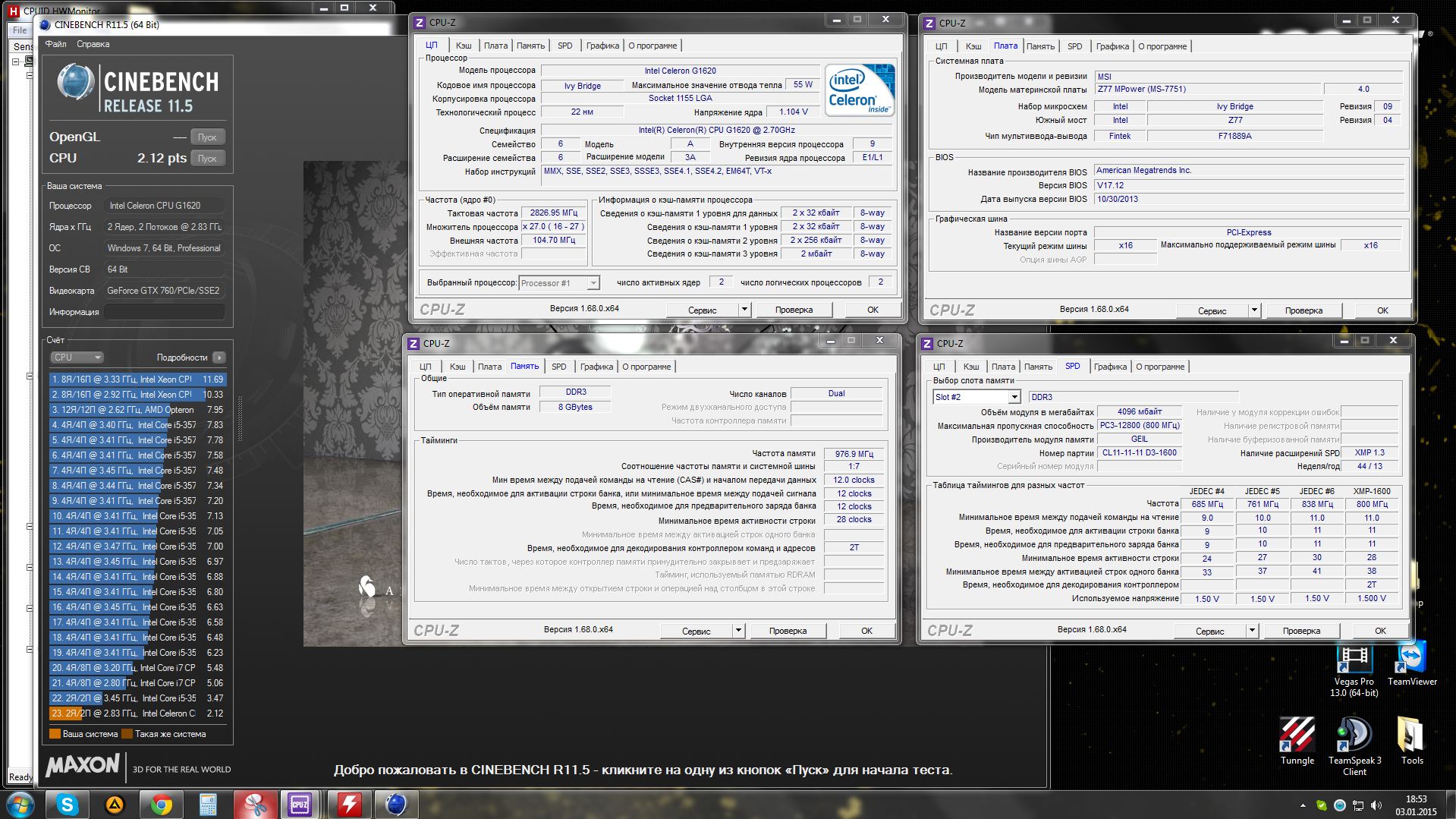
Task: Expand Подробности arrow in Cinebench ranking
Action: point(219,358)
